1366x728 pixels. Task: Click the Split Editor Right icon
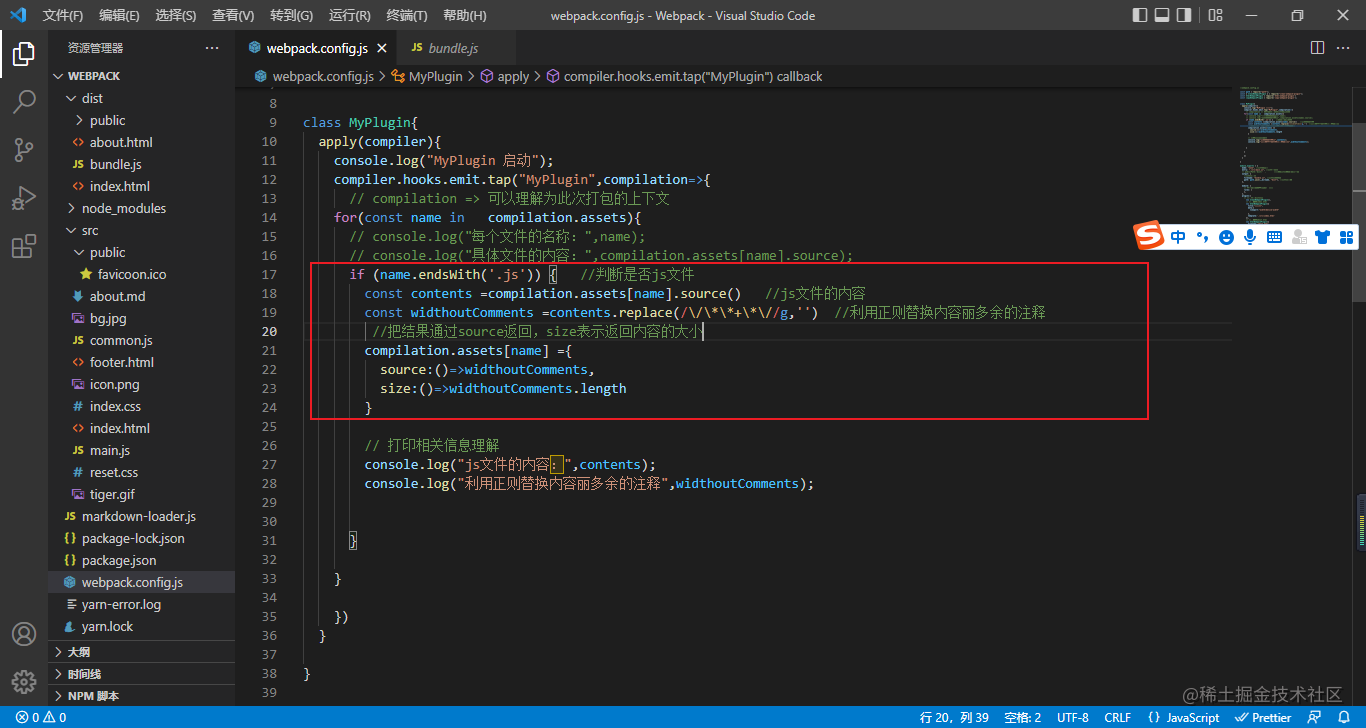point(1317,48)
